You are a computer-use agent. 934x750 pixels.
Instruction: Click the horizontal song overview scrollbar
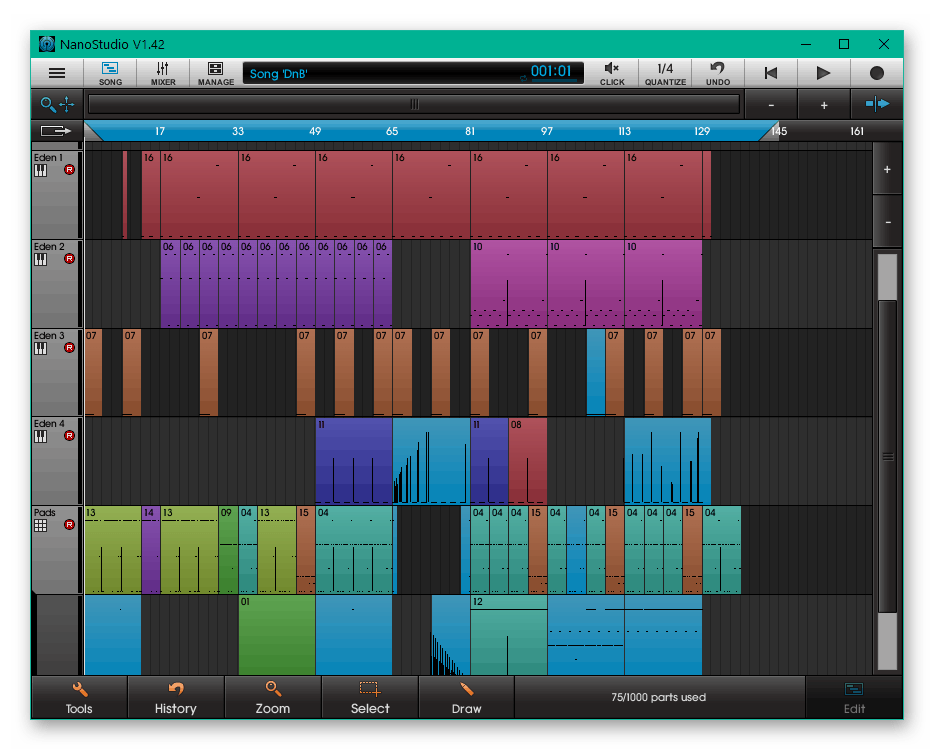tap(414, 104)
